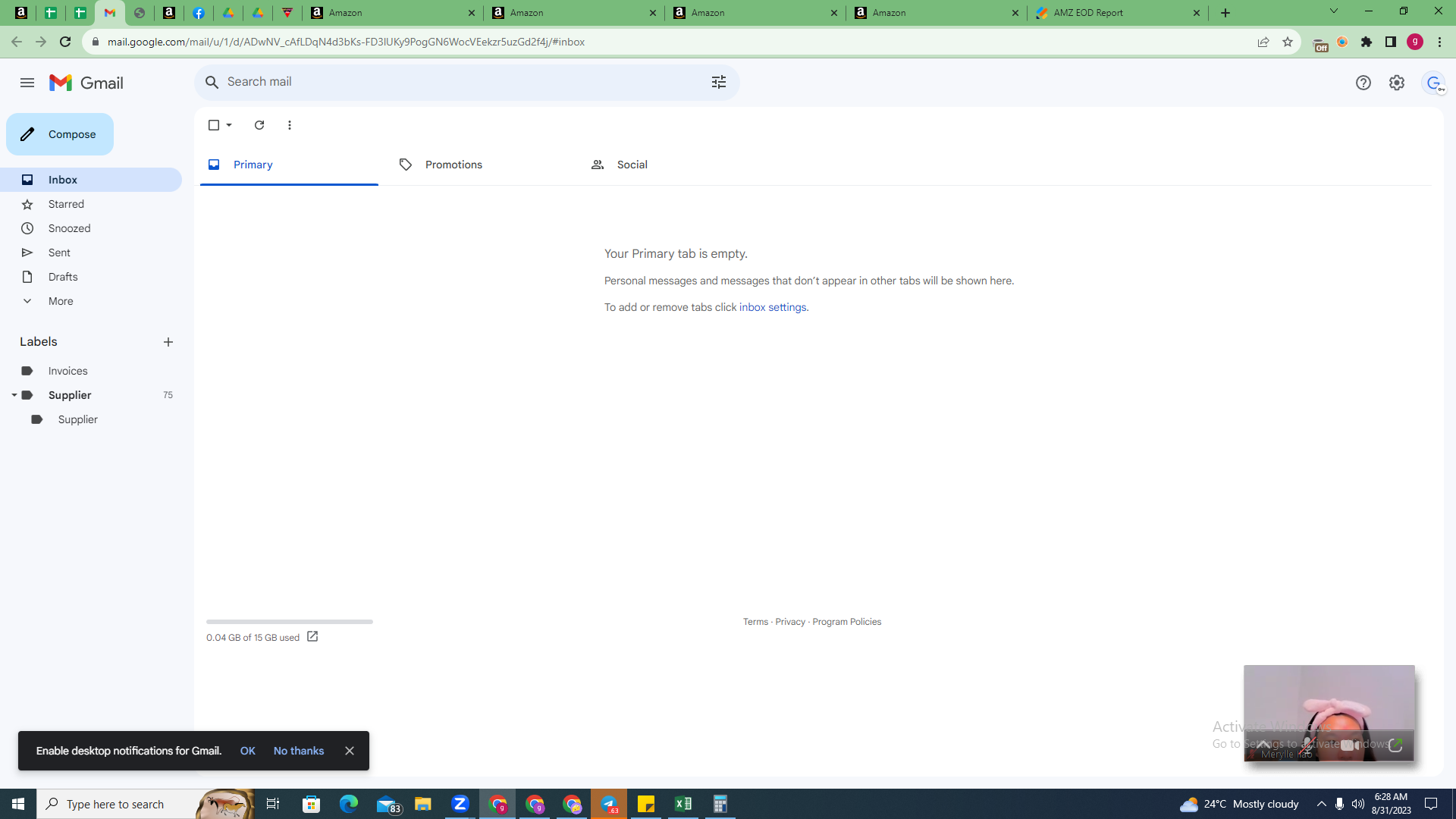Open Windows Start menu
Screen dimensions: 1456x819
point(18,804)
